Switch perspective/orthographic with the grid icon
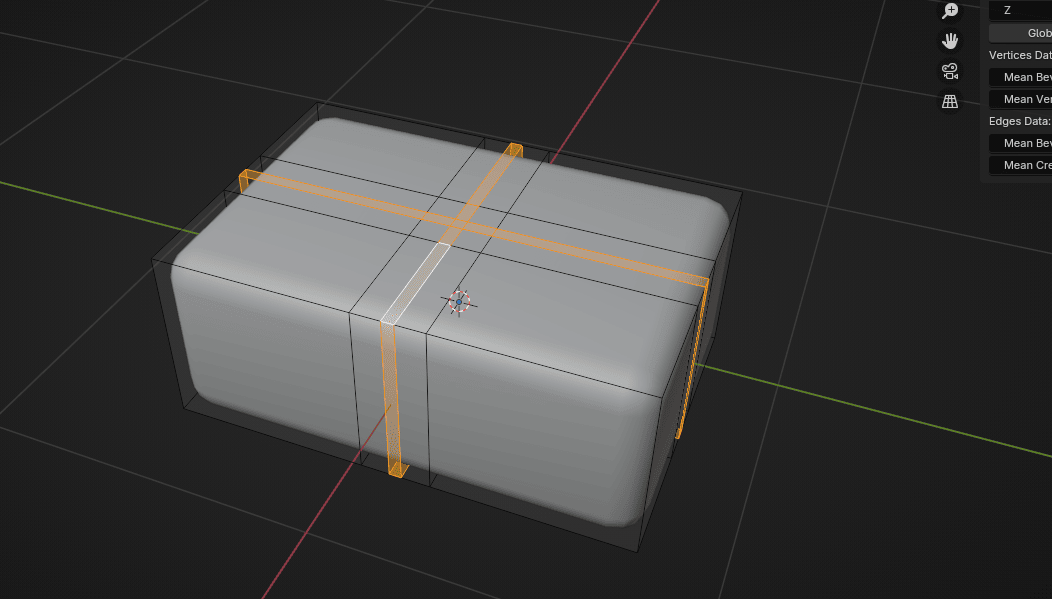This screenshot has height=599, width=1052. click(949, 101)
